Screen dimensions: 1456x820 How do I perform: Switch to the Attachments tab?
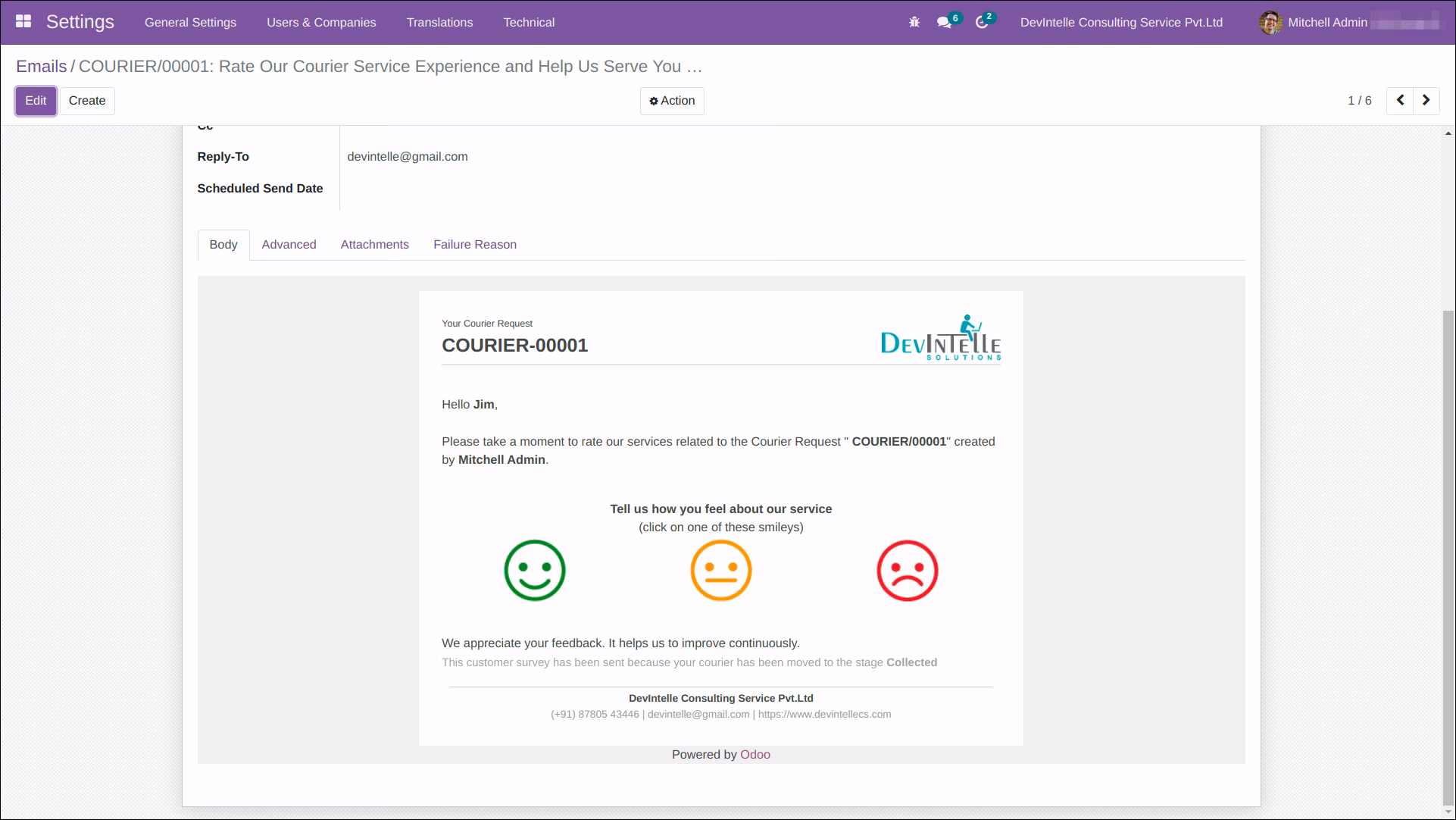point(375,245)
